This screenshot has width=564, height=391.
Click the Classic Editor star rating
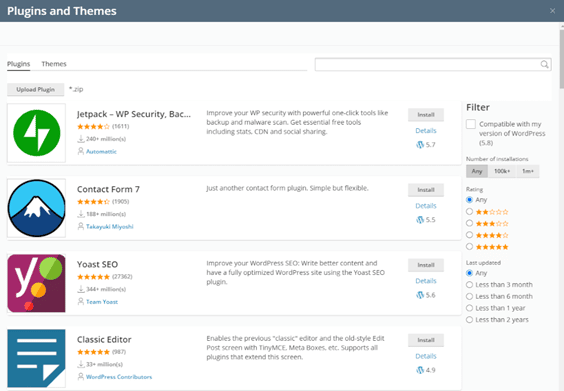tap(93, 352)
